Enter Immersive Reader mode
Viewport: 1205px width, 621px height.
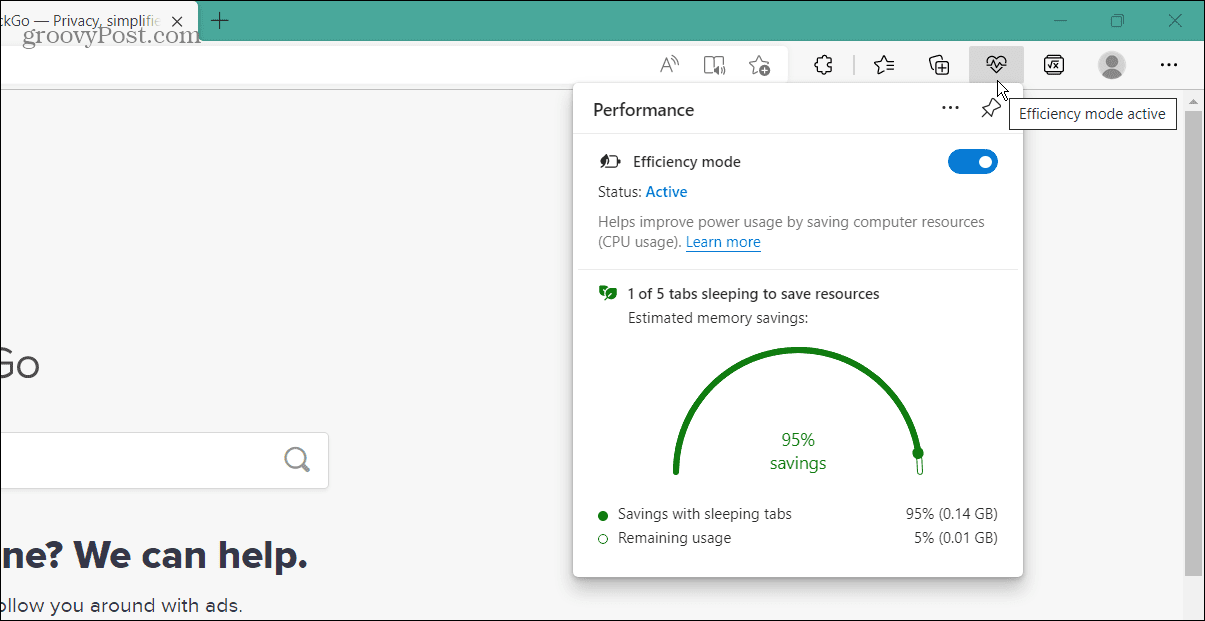click(x=714, y=64)
